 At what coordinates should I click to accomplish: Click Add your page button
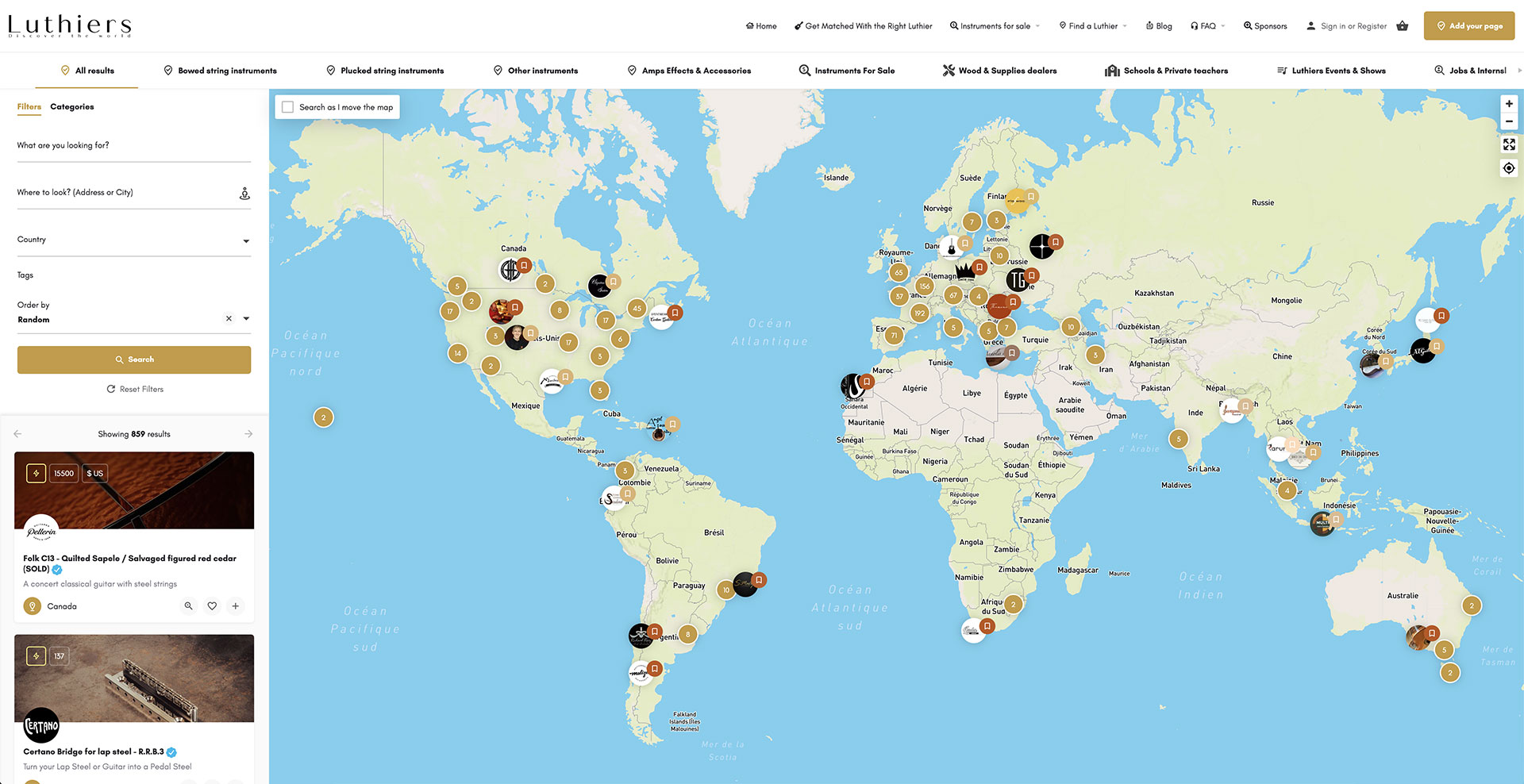click(1469, 26)
